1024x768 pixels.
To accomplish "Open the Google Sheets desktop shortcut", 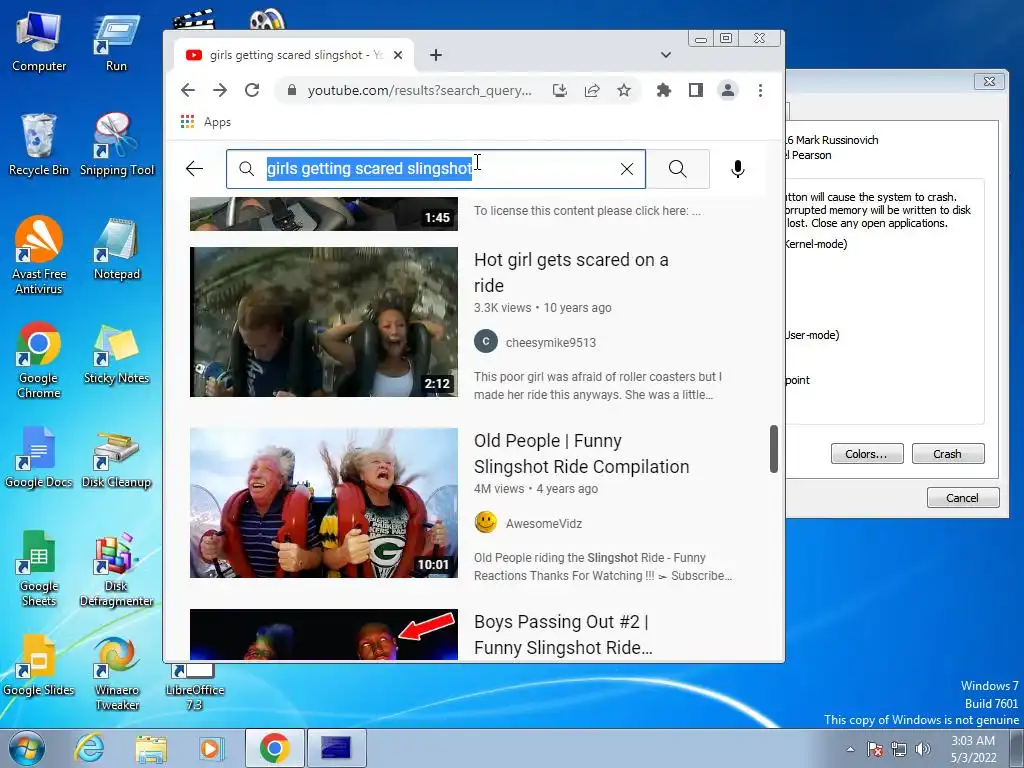I will tap(39, 568).
